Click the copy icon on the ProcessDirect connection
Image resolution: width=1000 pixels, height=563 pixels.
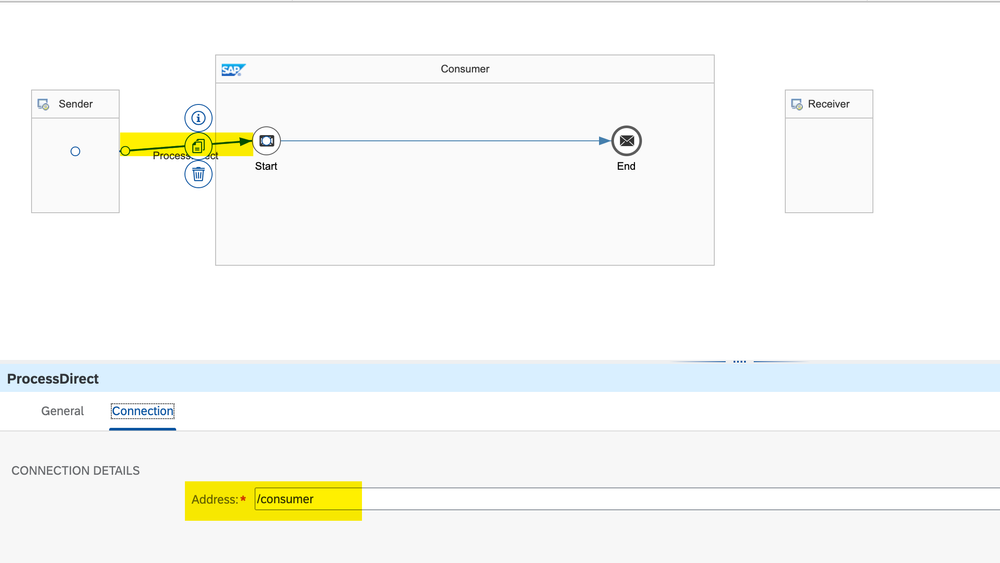(x=198, y=146)
